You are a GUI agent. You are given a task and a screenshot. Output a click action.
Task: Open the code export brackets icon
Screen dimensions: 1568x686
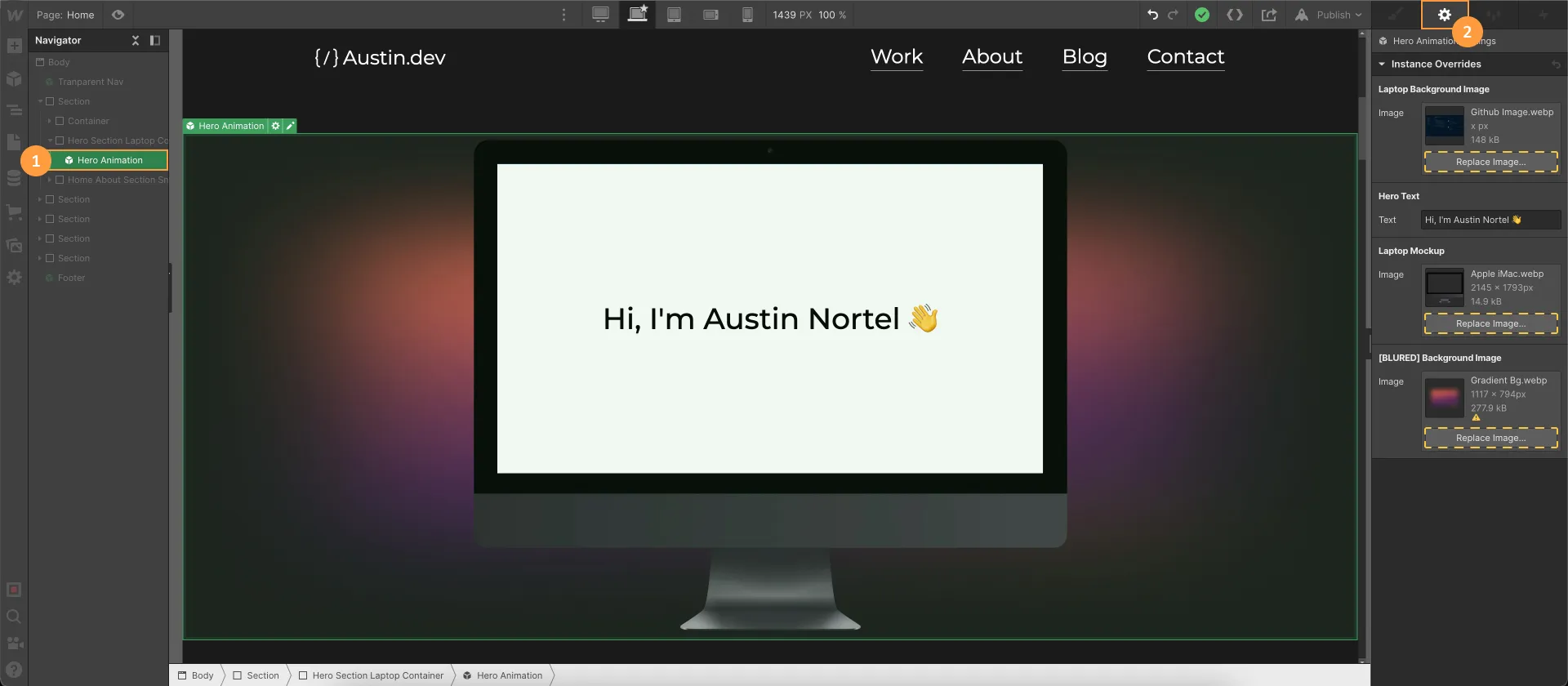[1235, 15]
